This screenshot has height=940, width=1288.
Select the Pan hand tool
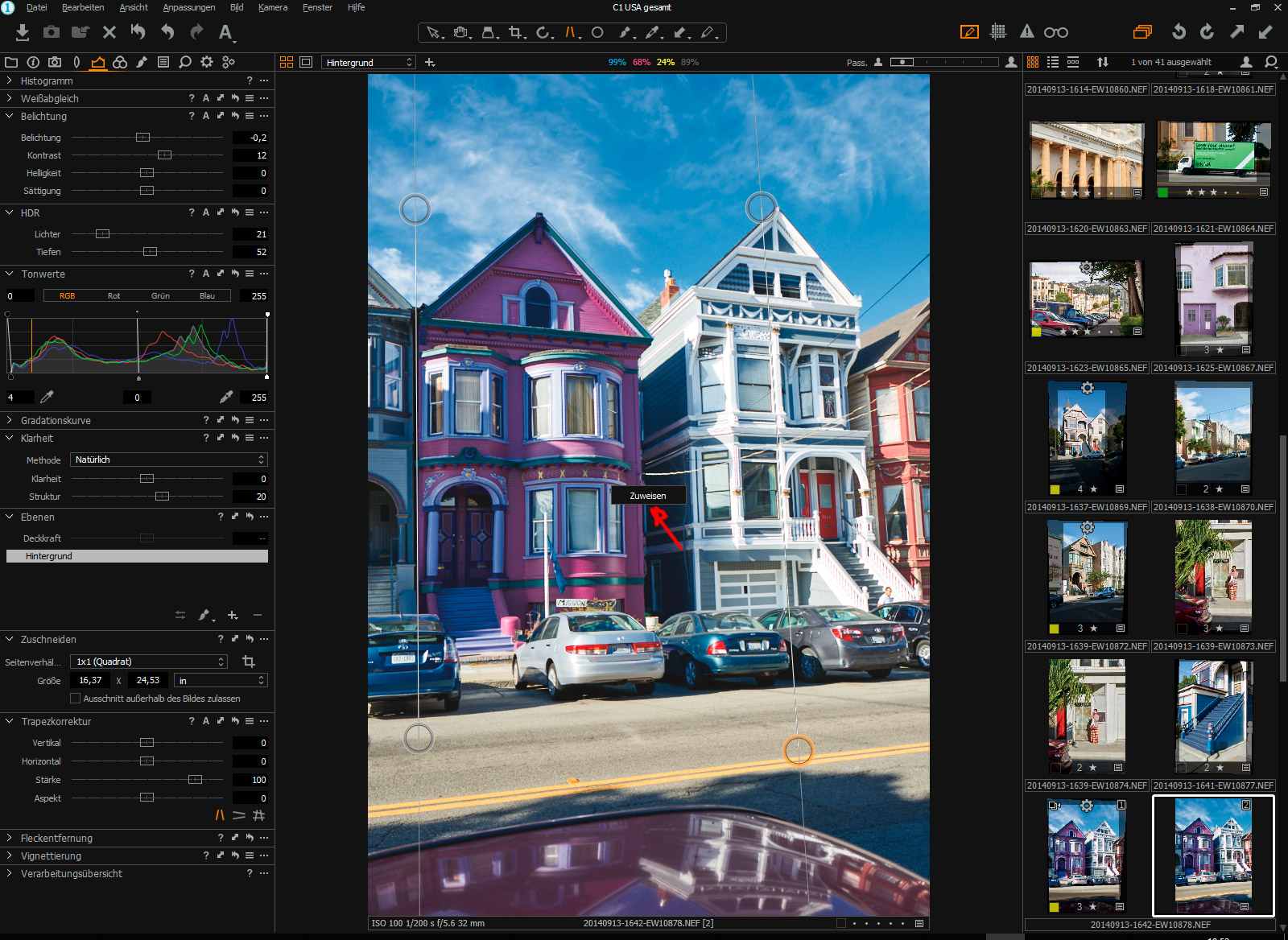point(461,33)
